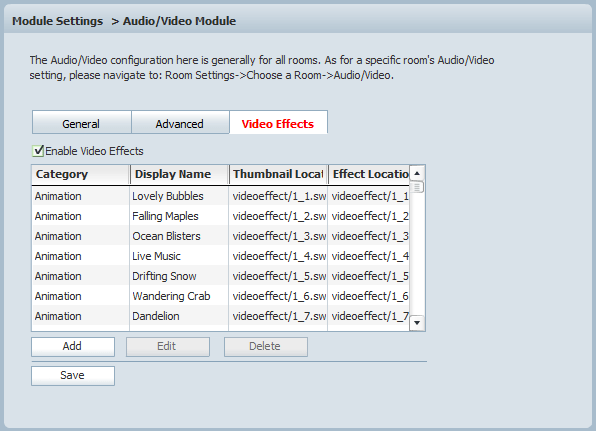Click the Module Settings breadcrumb

coord(57,21)
